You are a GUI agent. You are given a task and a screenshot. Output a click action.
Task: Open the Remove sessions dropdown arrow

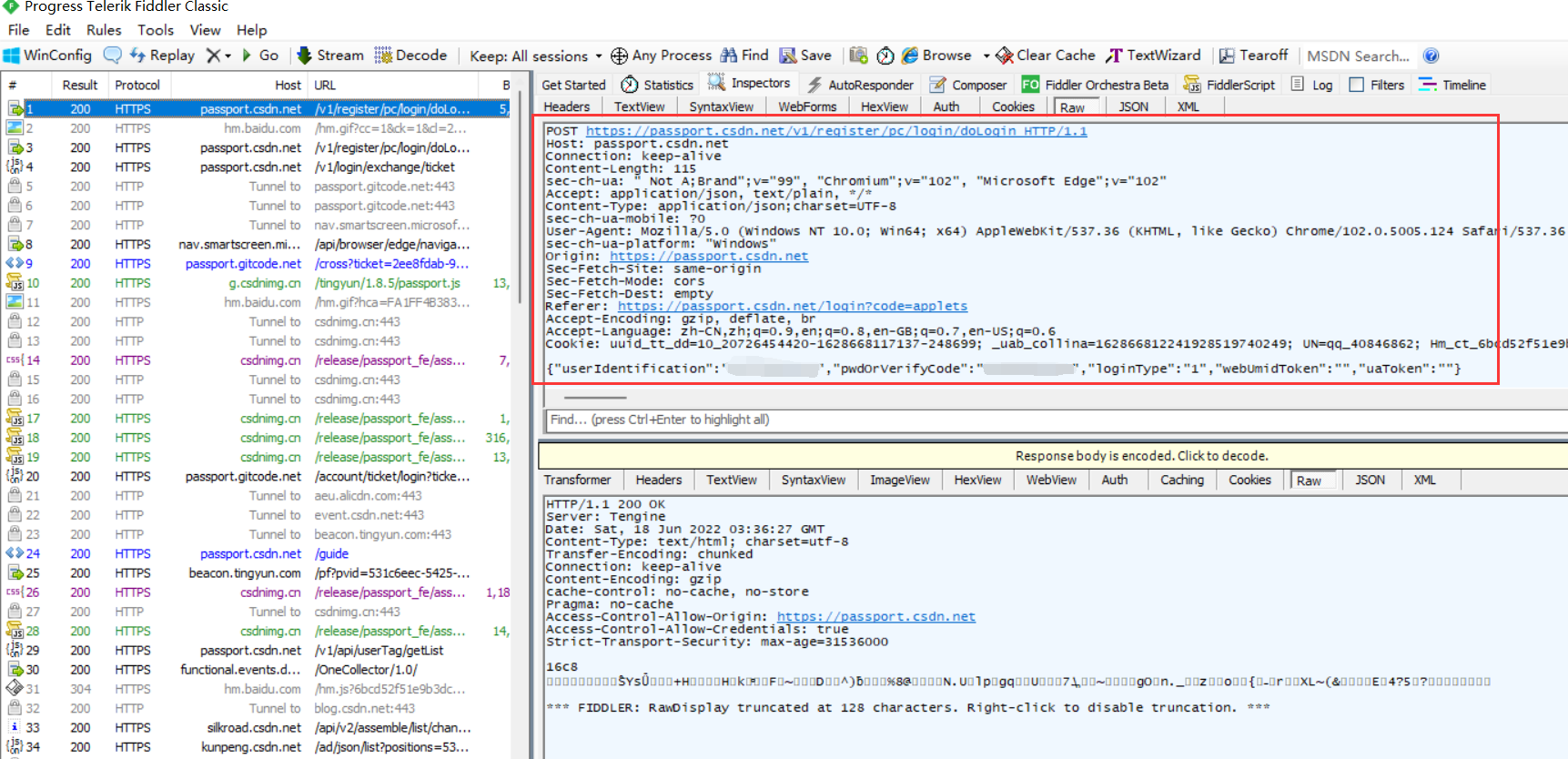(228, 56)
